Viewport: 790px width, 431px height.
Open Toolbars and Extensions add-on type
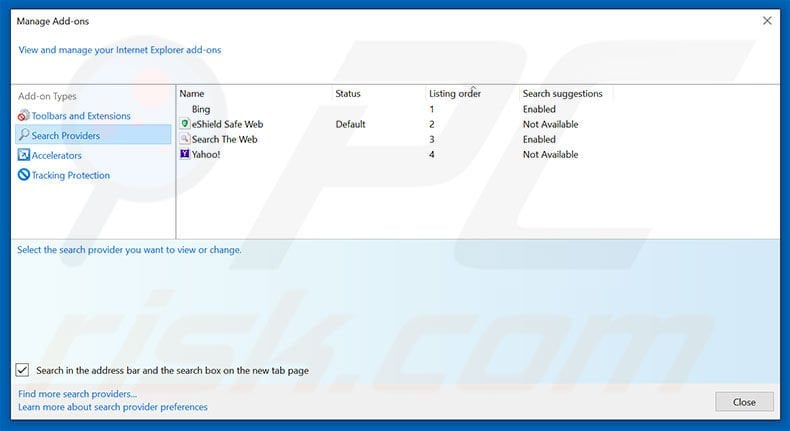pyautogui.click(x=81, y=116)
